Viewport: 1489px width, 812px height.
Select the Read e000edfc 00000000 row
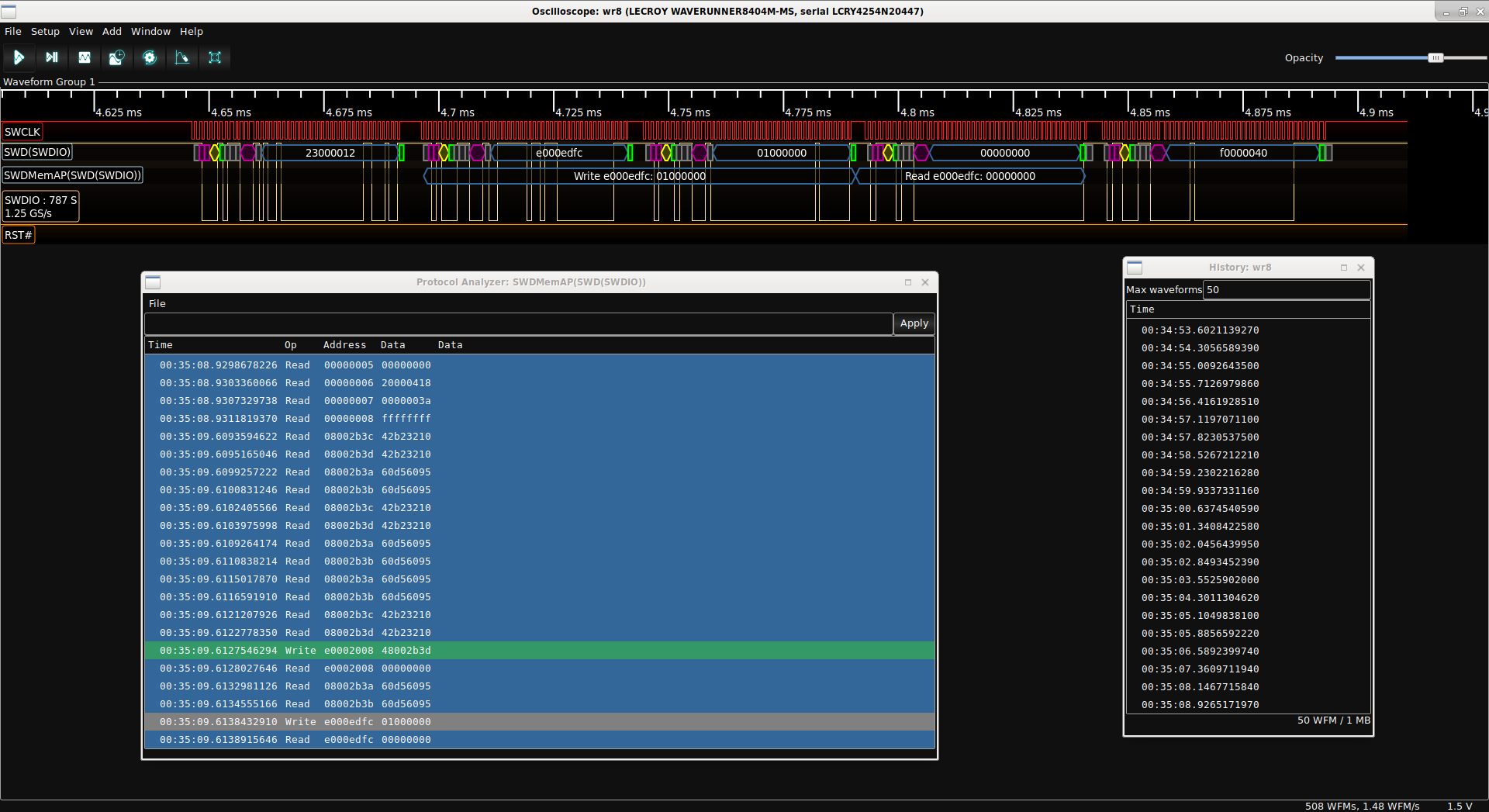tap(540, 740)
